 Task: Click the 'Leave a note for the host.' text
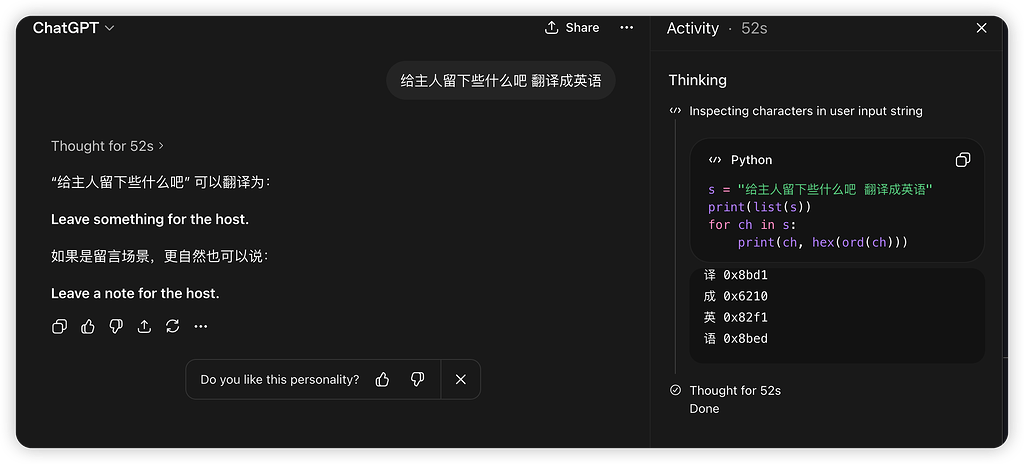point(135,293)
